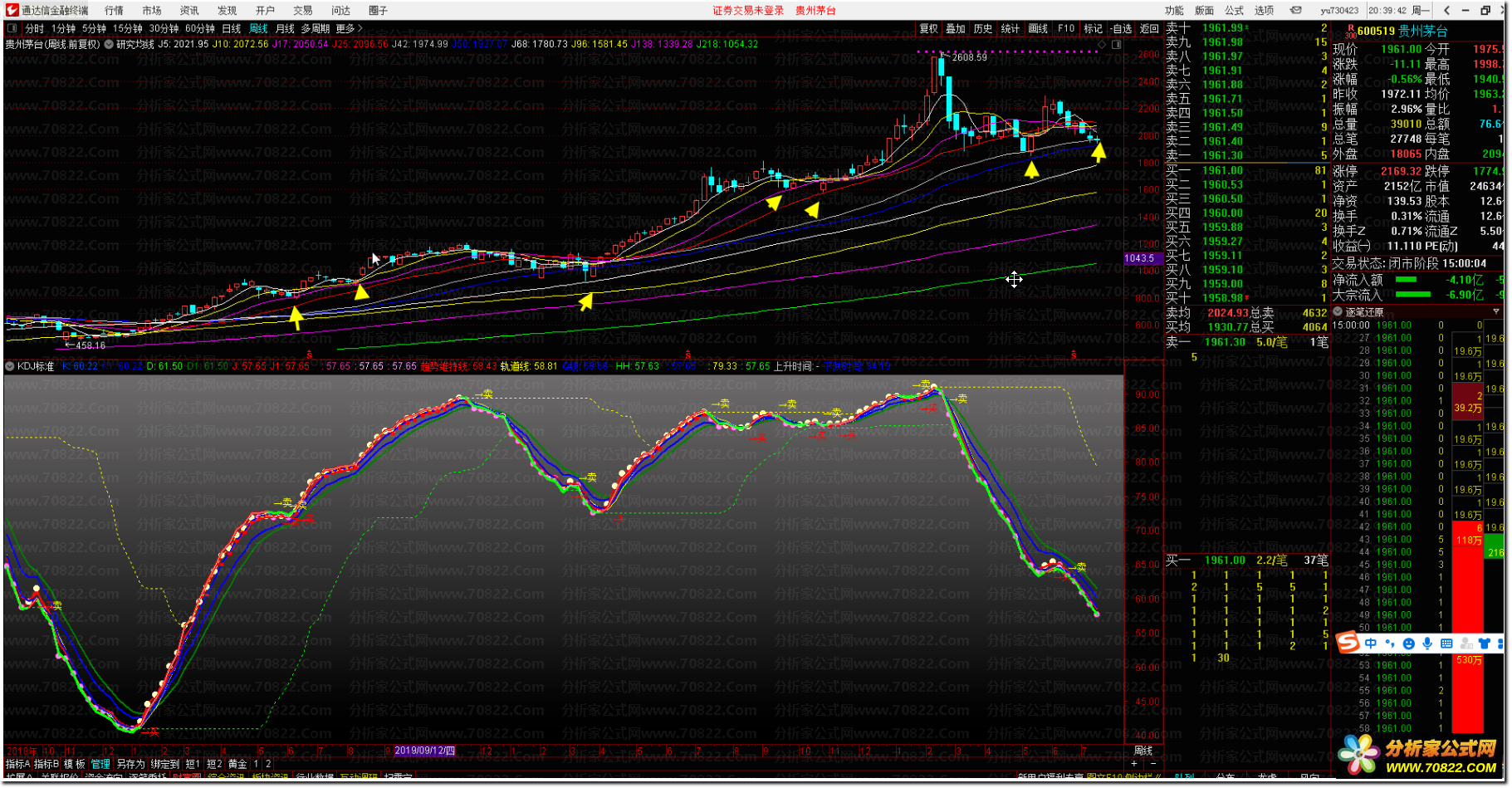The width and height of the screenshot is (1512, 788).
Task: Click the 管理 bottom button
Action: (x=100, y=764)
